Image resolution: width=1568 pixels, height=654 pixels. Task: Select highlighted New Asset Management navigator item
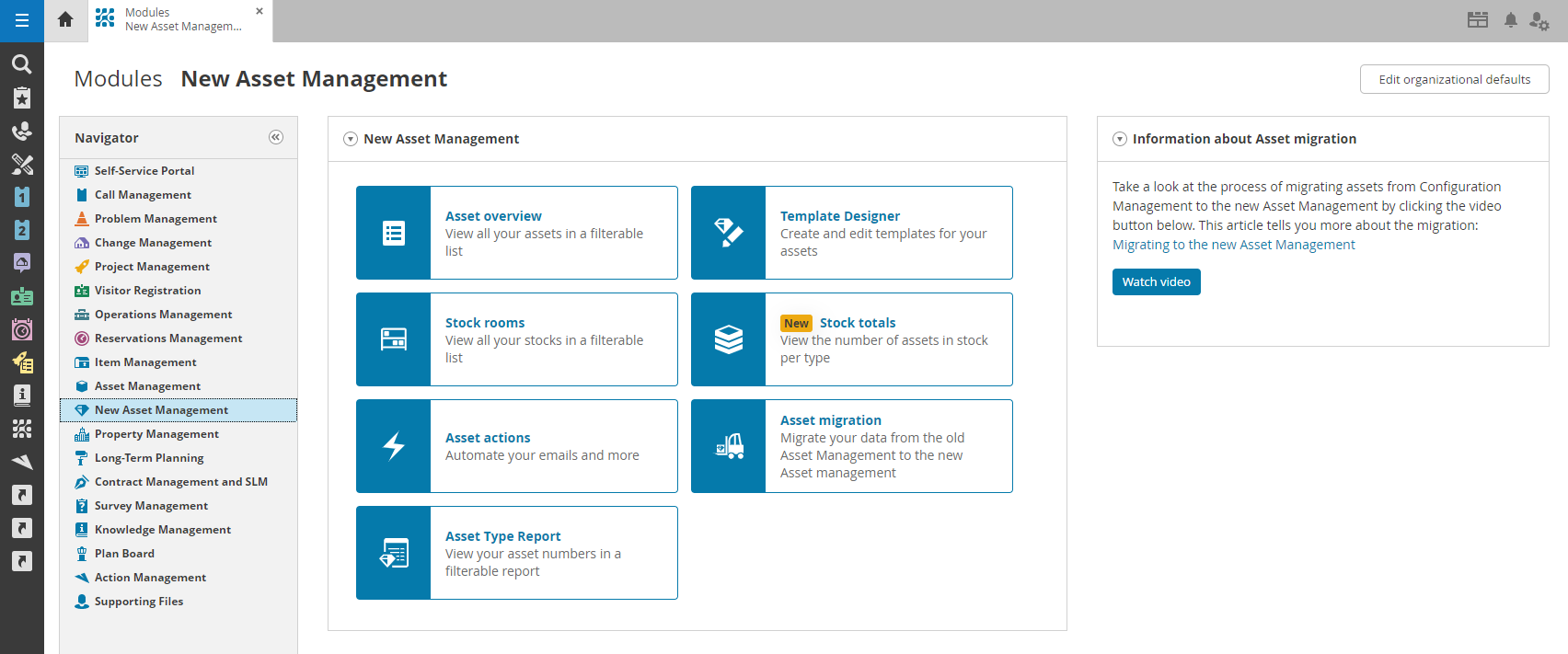coord(179,409)
